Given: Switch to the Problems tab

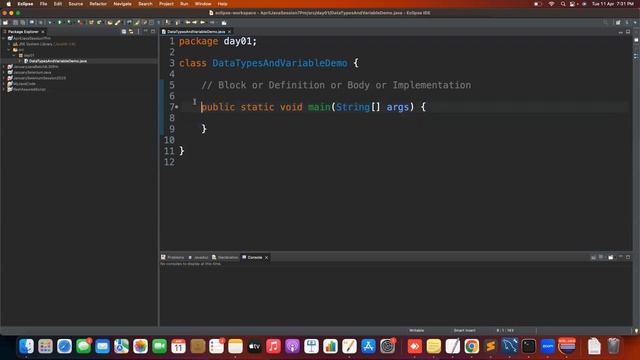Looking at the screenshot, I should (173, 257).
